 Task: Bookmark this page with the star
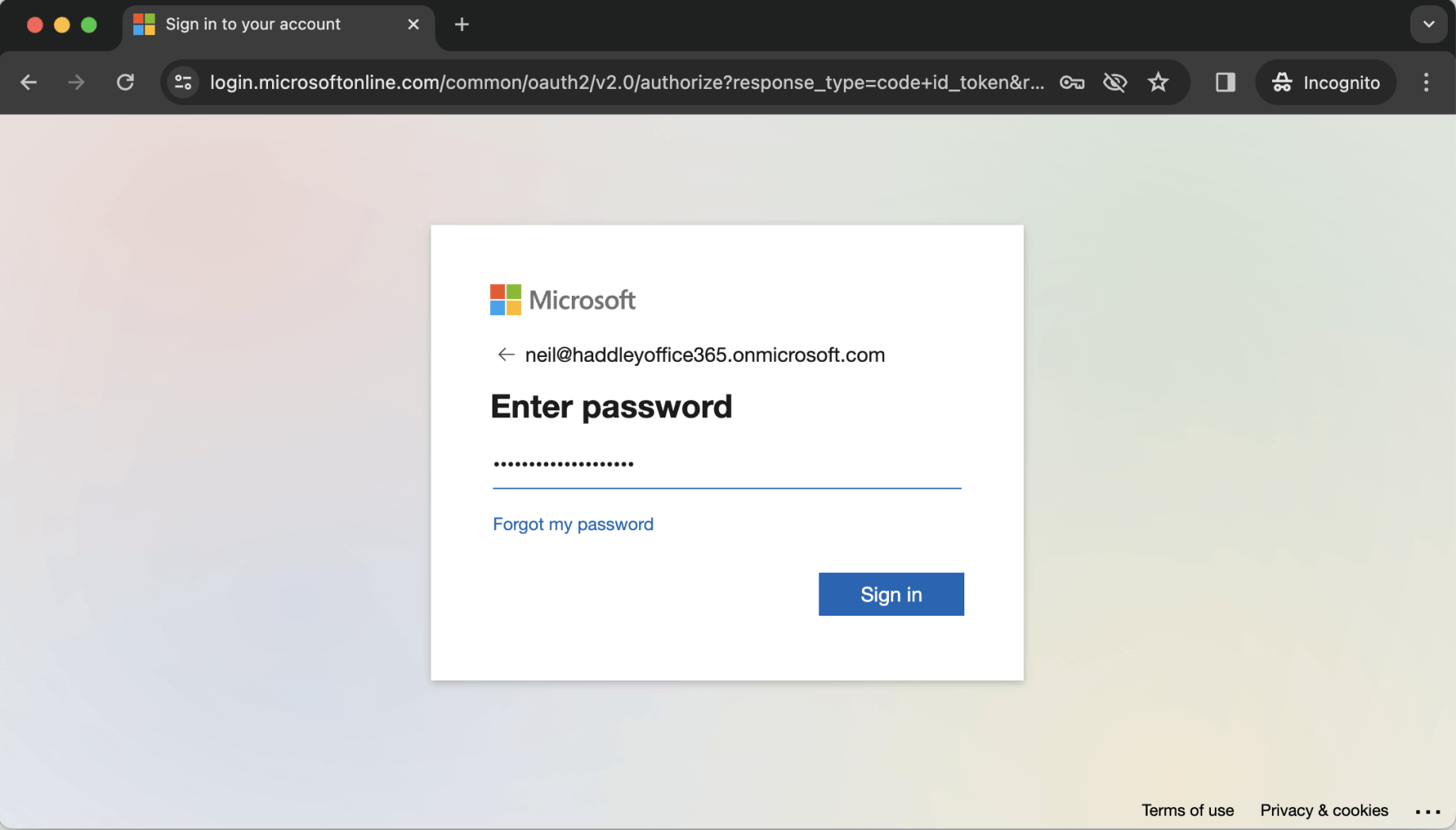click(1158, 83)
